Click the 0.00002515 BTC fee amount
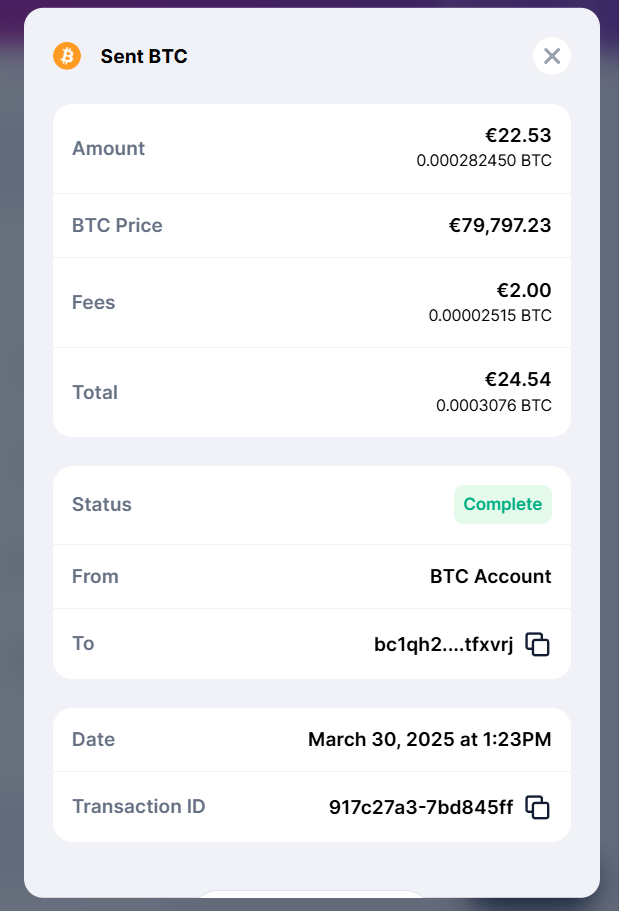 490,316
